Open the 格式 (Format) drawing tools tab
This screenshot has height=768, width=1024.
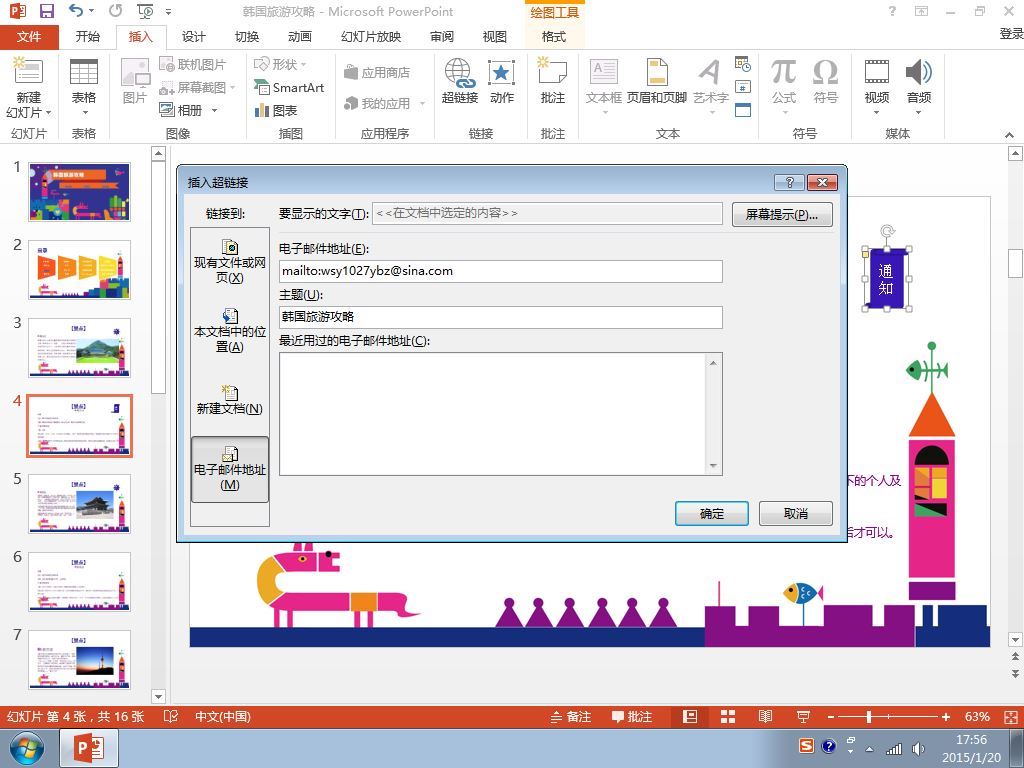pos(554,37)
